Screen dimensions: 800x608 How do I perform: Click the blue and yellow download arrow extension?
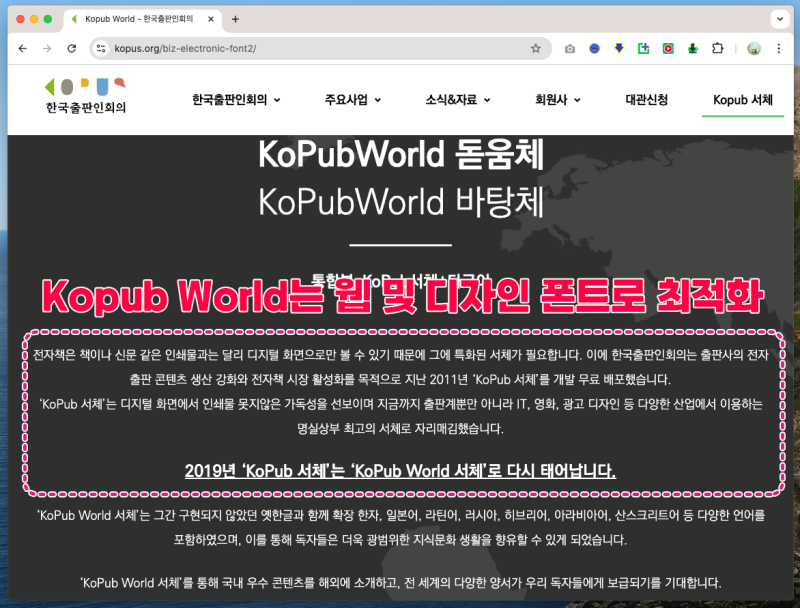click(x=619, y=48)
